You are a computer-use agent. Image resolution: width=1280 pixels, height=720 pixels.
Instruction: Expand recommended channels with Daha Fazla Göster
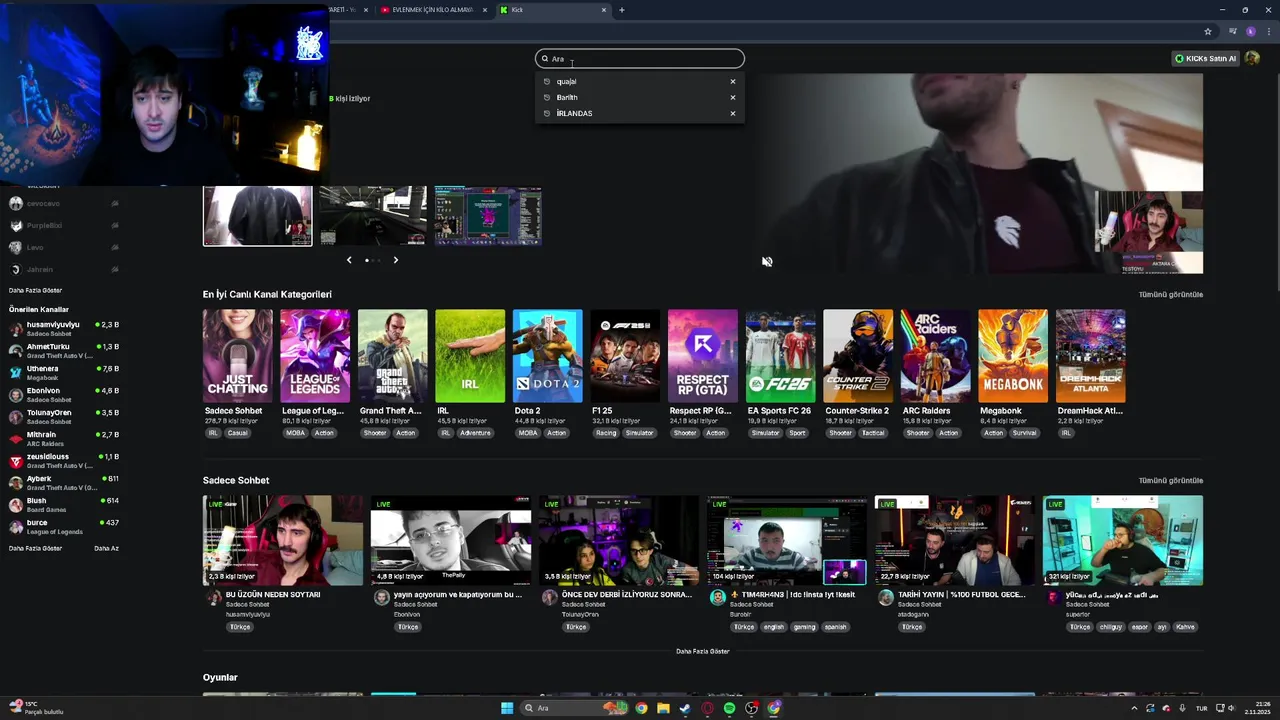pyautogui.click(x=35, y=549)
